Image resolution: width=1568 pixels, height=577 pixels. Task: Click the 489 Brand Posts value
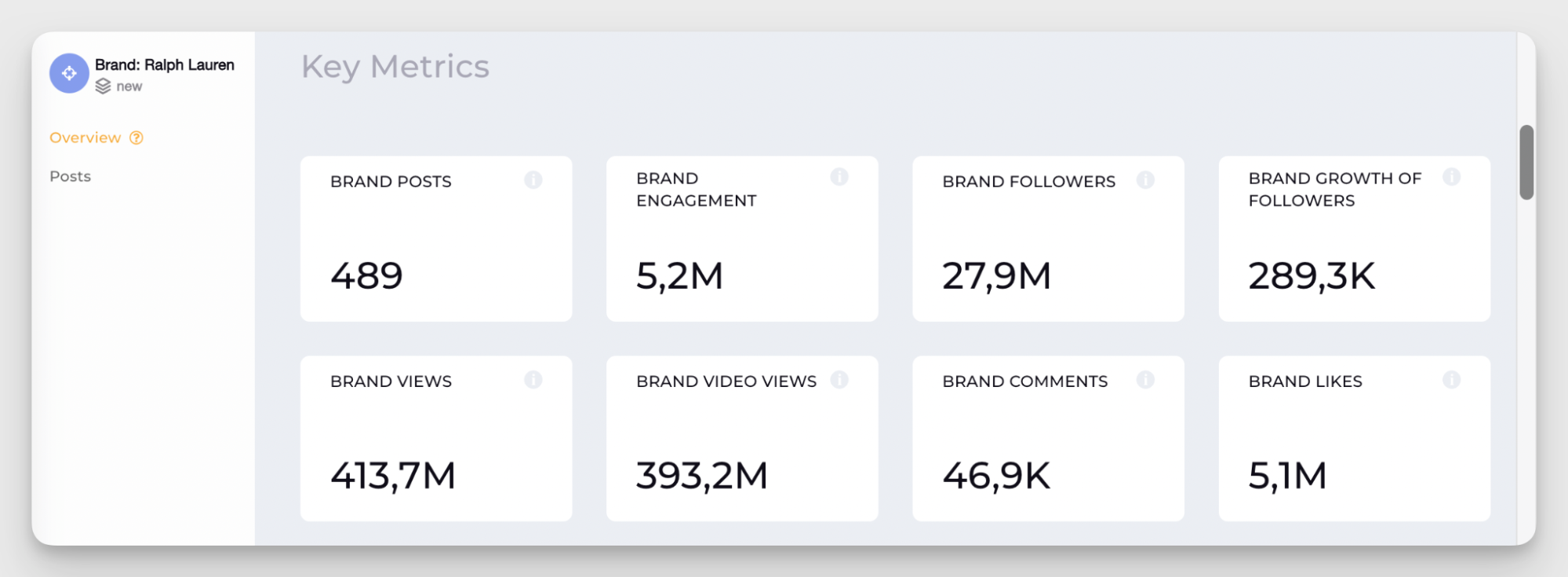pos(366,276)
